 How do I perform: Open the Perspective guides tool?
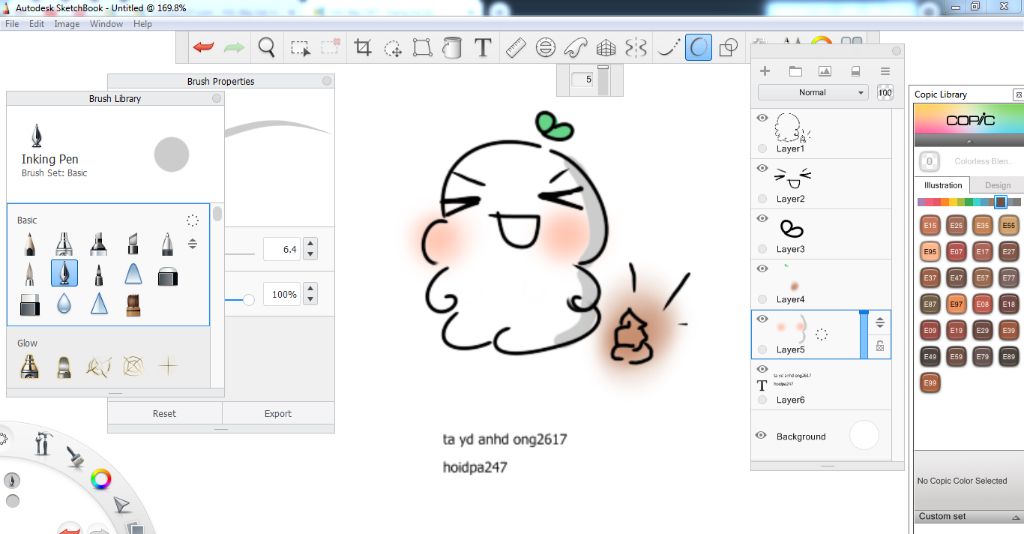606,48
